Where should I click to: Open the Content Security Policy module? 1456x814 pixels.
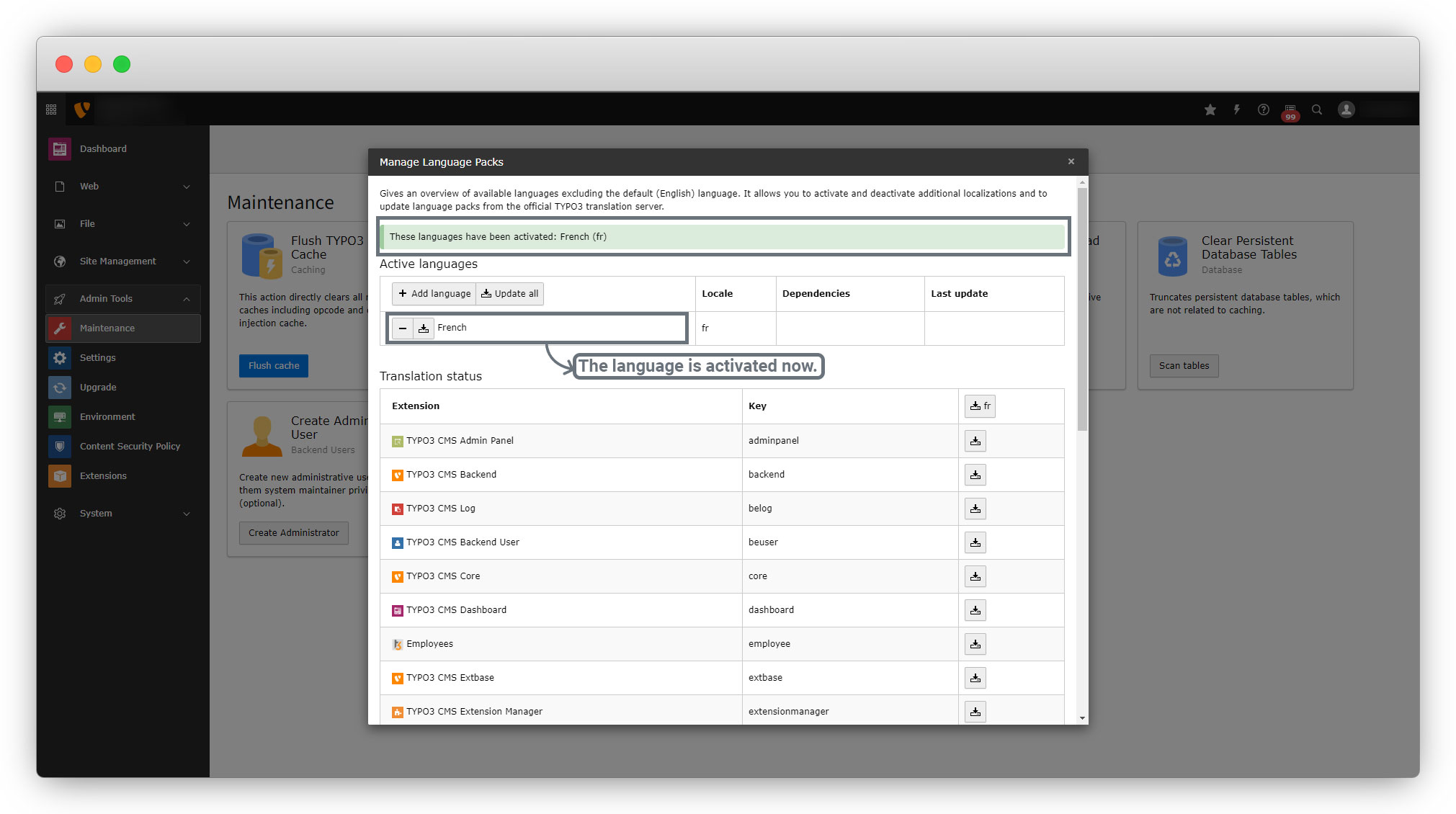tap(130, 447)
